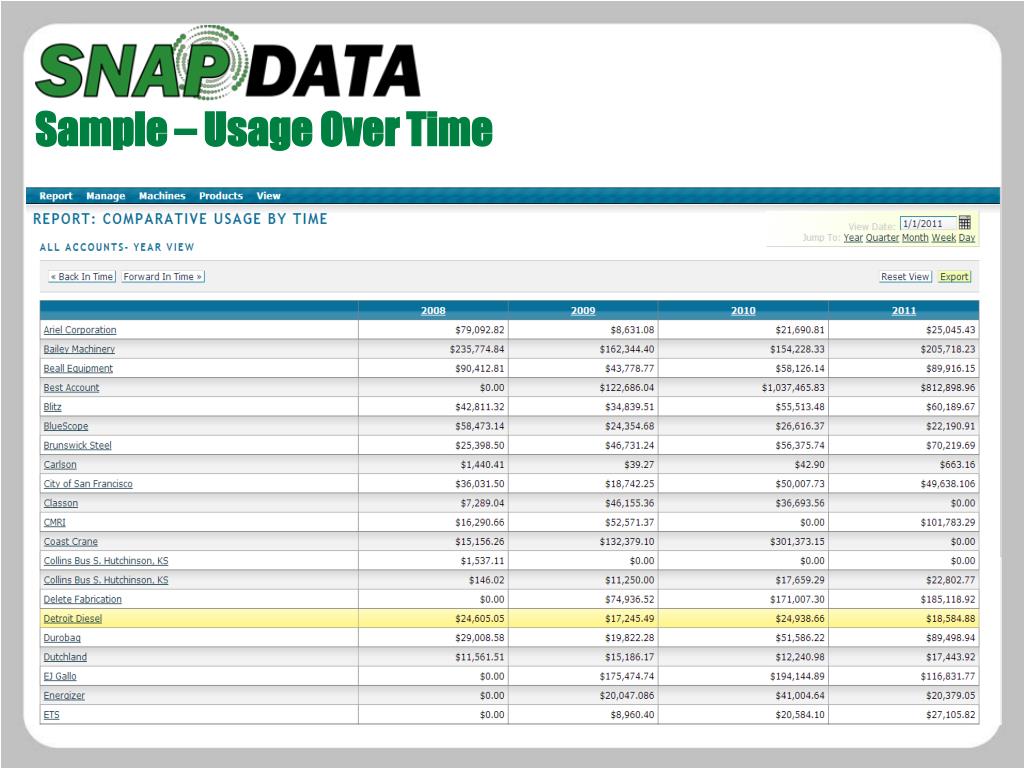Click the Reset View button
The image size is (1024, 768).
(904, 277)
